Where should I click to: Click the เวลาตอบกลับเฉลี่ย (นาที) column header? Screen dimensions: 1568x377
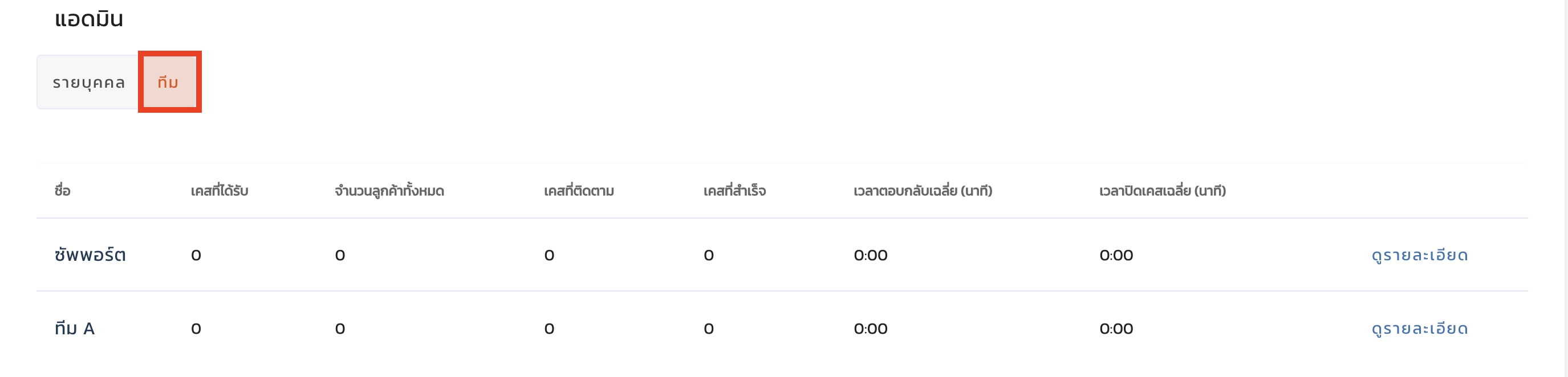point(922,191)
